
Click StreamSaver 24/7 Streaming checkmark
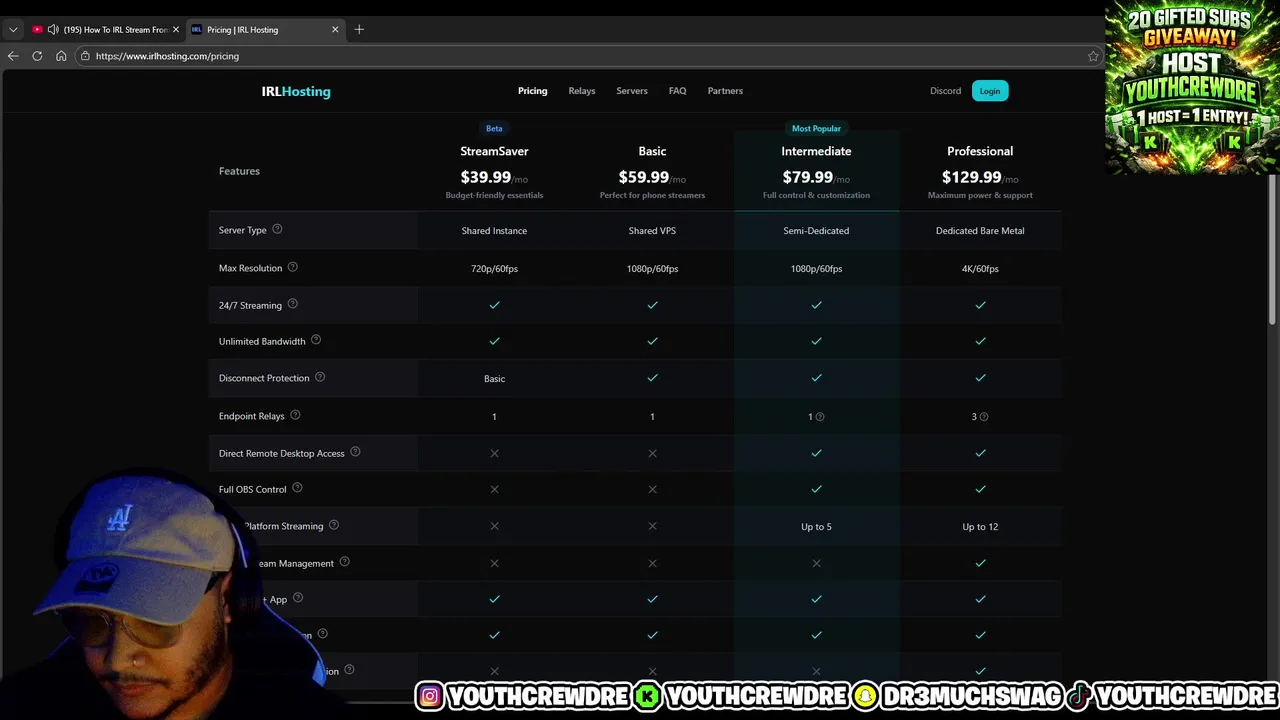point(494,305)
